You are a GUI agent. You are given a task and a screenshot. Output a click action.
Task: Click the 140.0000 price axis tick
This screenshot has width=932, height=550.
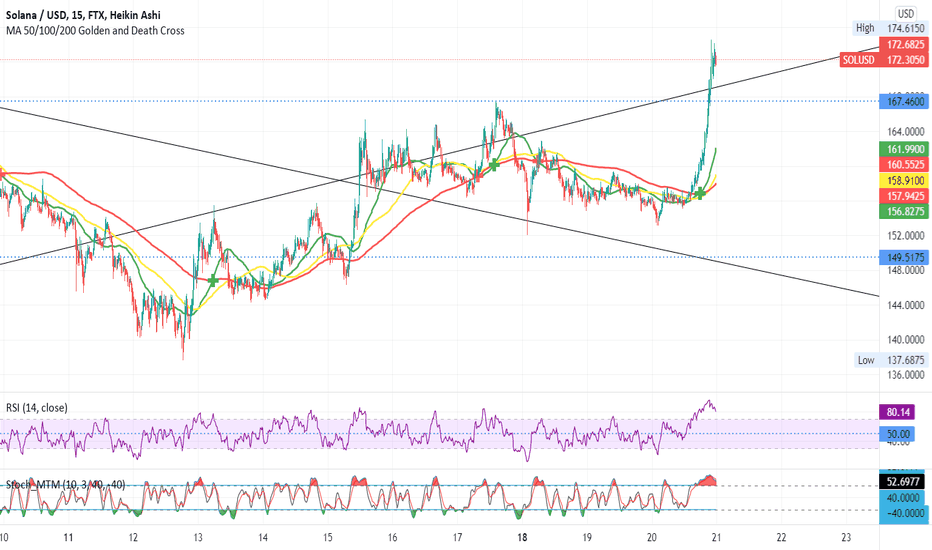pyautogui.click(x=905, y=340)
